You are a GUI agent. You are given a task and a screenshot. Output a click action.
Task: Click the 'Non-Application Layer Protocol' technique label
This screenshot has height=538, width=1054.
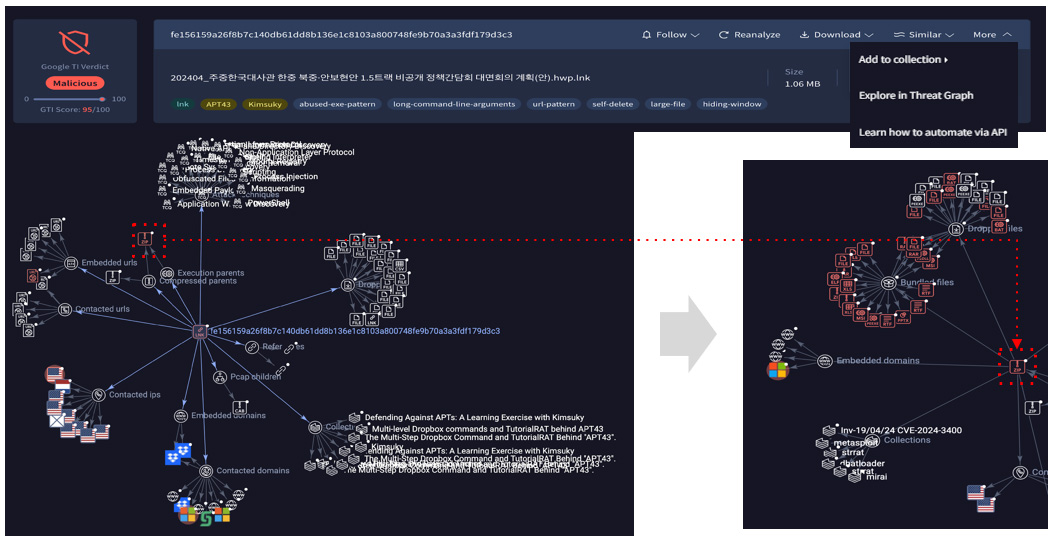click(x=296, y=153)
